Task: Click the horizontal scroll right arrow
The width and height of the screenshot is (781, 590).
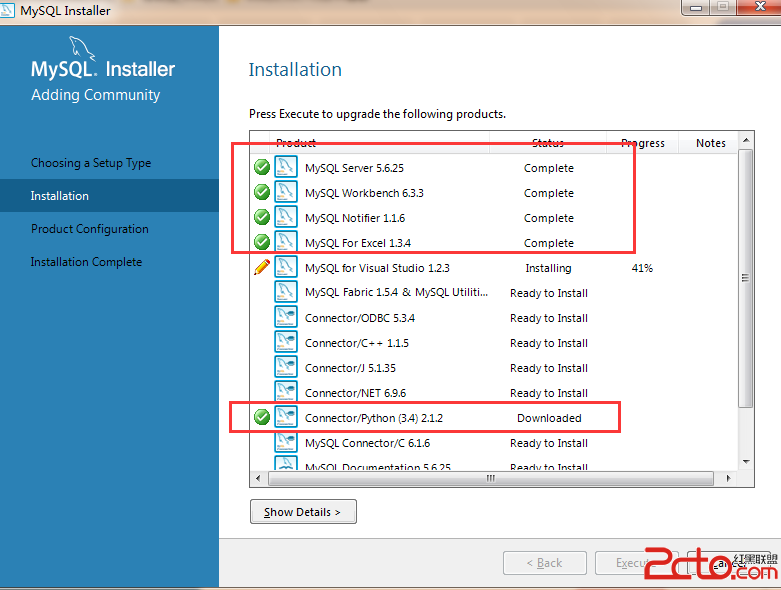Action: point(728,478)
